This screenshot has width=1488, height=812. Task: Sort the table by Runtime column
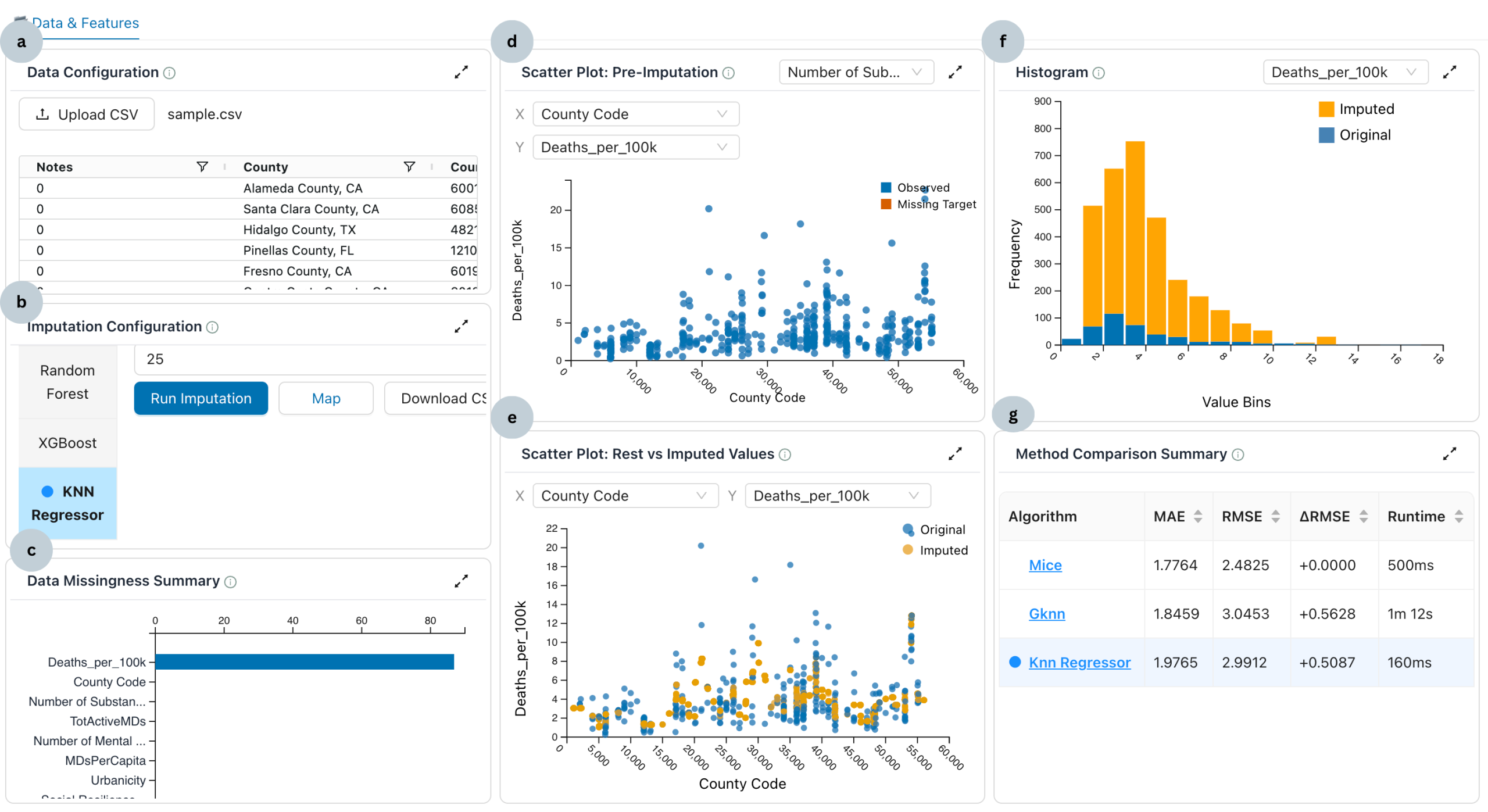tap(1458, 516)
